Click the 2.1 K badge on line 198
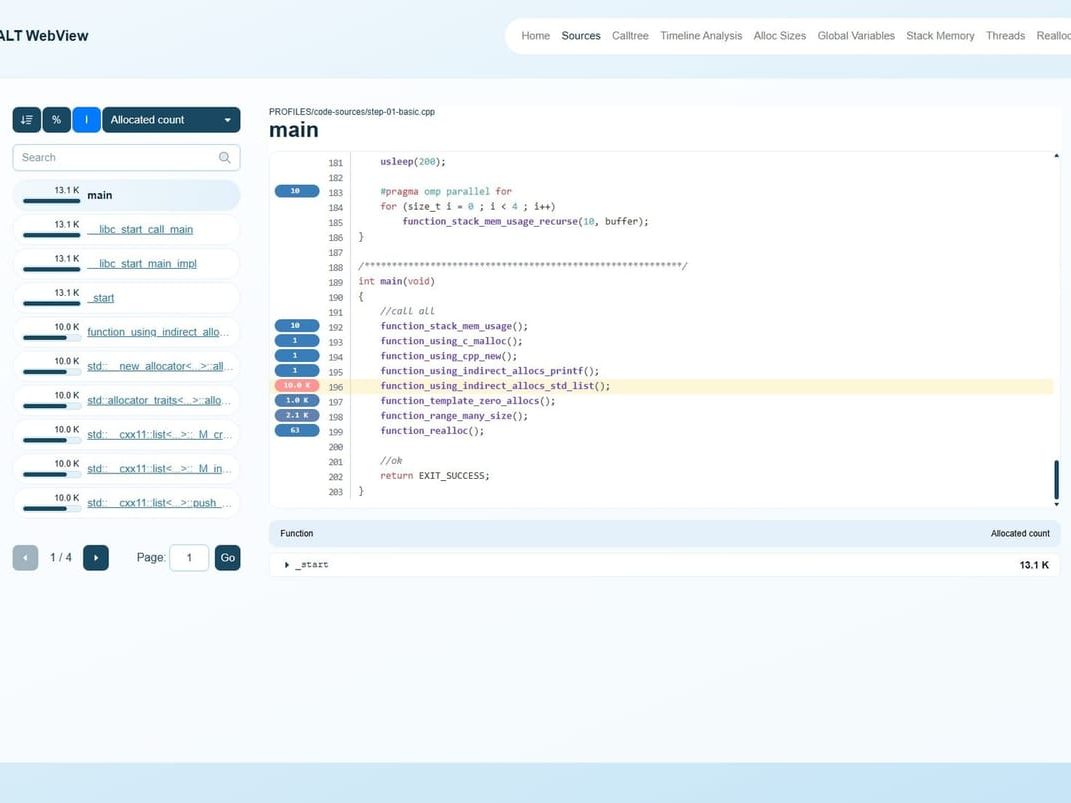This screenshot has height=803, width=1071. pos(294,415)
